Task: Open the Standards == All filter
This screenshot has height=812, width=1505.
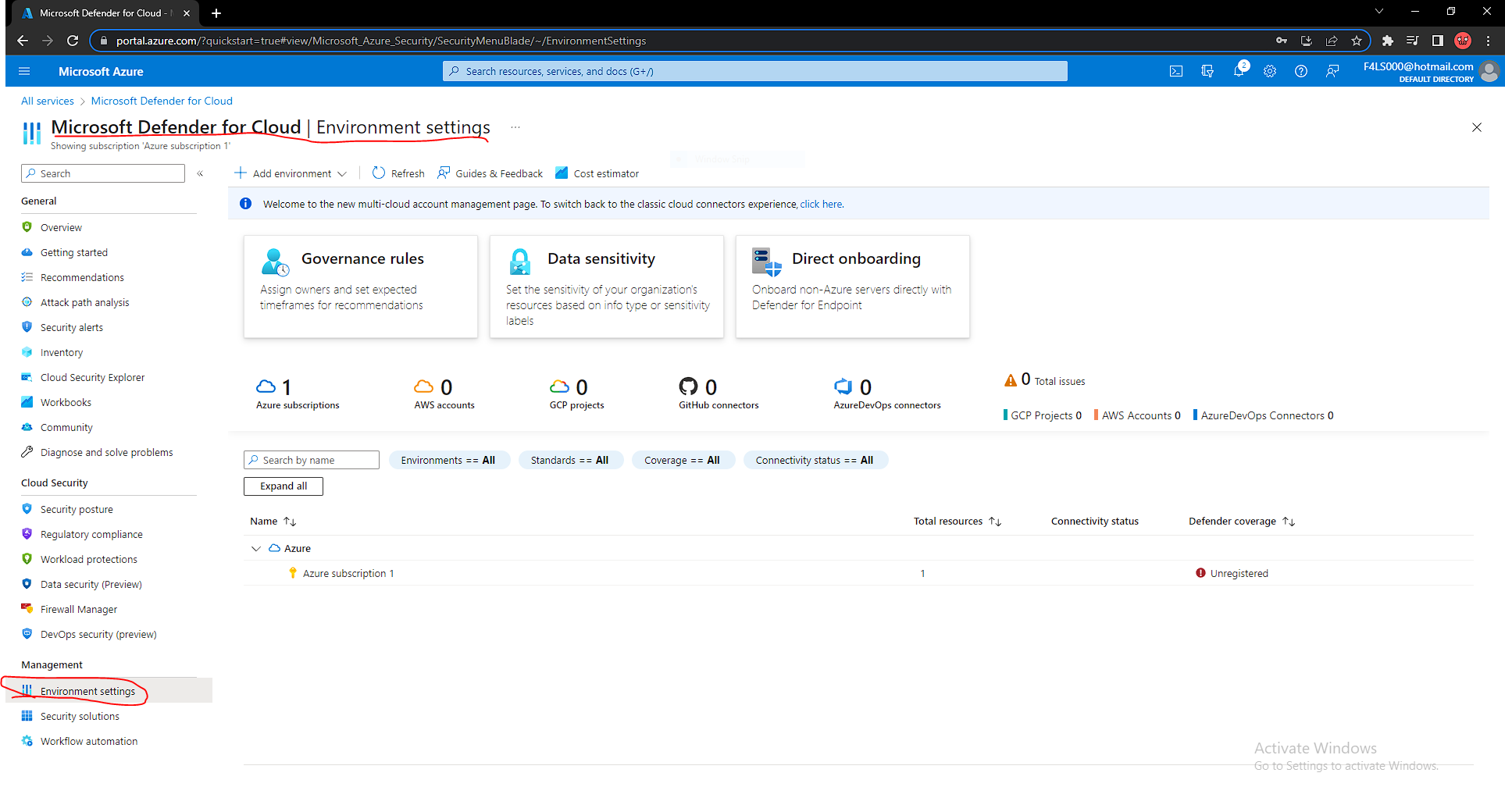Action: click(x=570, y=460)
